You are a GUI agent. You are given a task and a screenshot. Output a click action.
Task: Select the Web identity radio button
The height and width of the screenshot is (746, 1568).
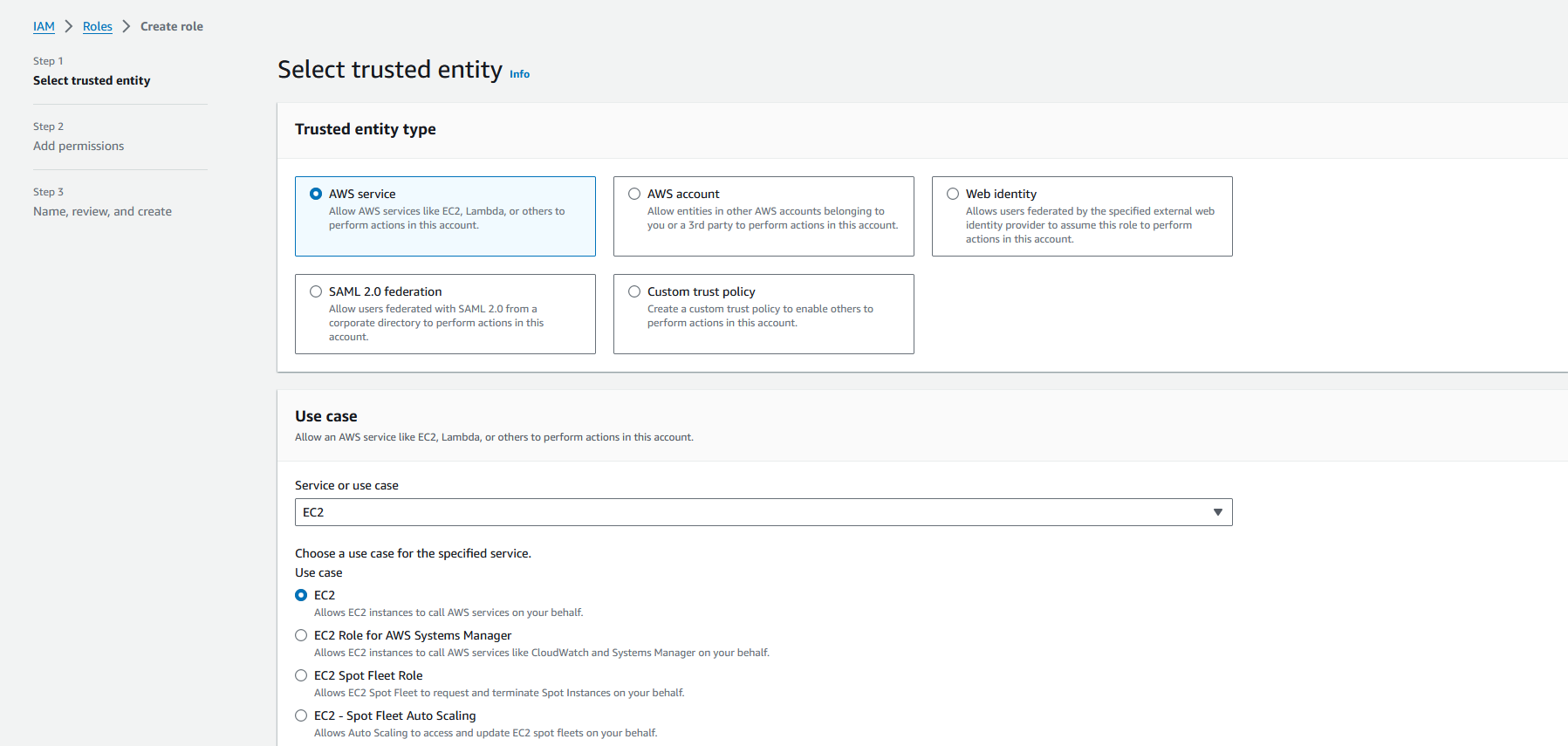(x=953, y=194)
